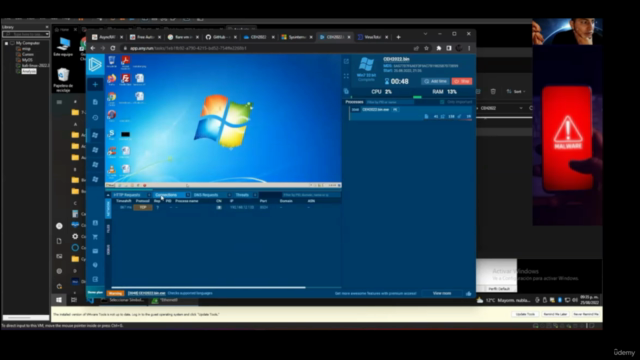Click the Malware thumbnail image on right
The width and height of the screenshot is (640, 360).
[x=567, y=136]
